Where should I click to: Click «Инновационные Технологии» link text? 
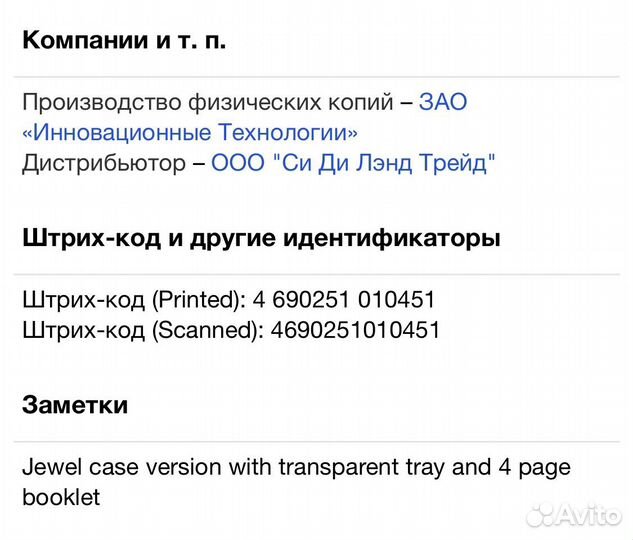point(190,132)
